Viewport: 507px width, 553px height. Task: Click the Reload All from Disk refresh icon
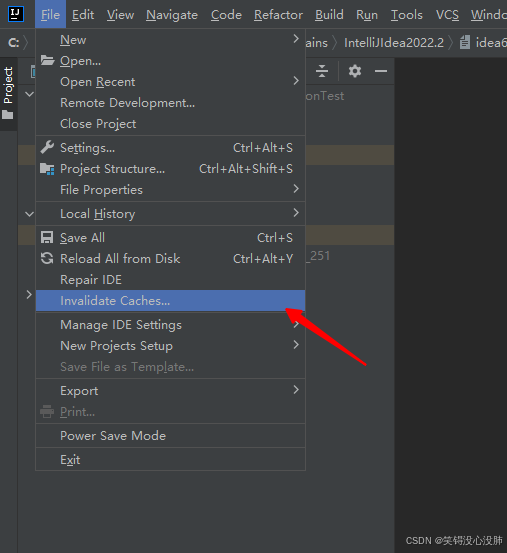coord(47,259)
